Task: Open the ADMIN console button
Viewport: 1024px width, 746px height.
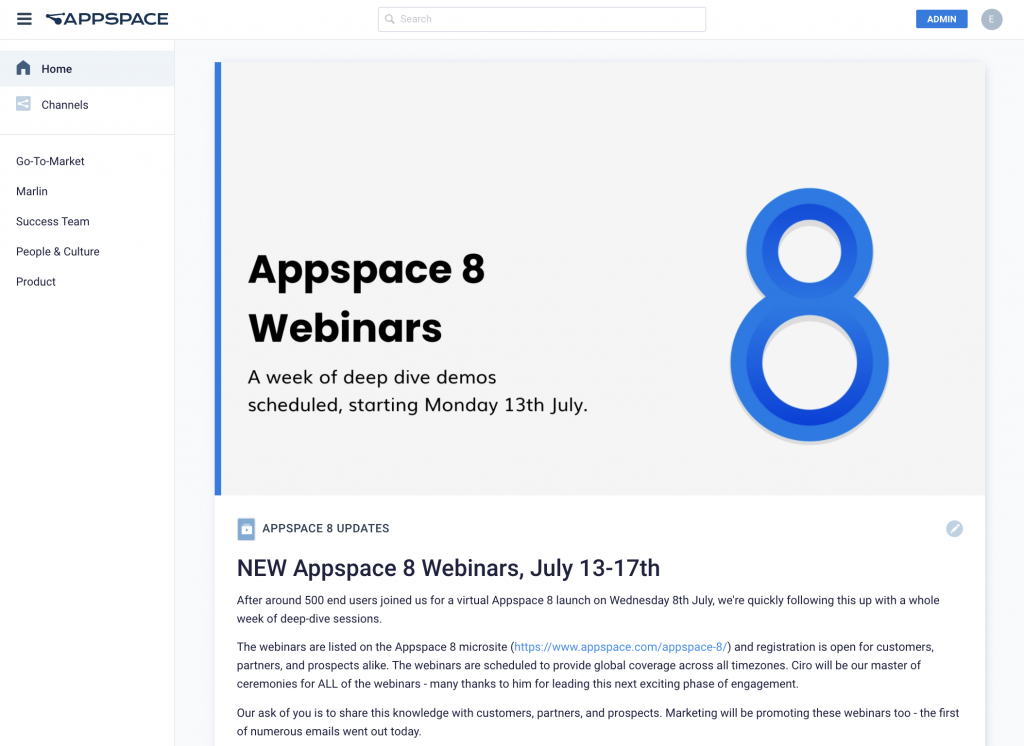Action: [x=941, y=19]
